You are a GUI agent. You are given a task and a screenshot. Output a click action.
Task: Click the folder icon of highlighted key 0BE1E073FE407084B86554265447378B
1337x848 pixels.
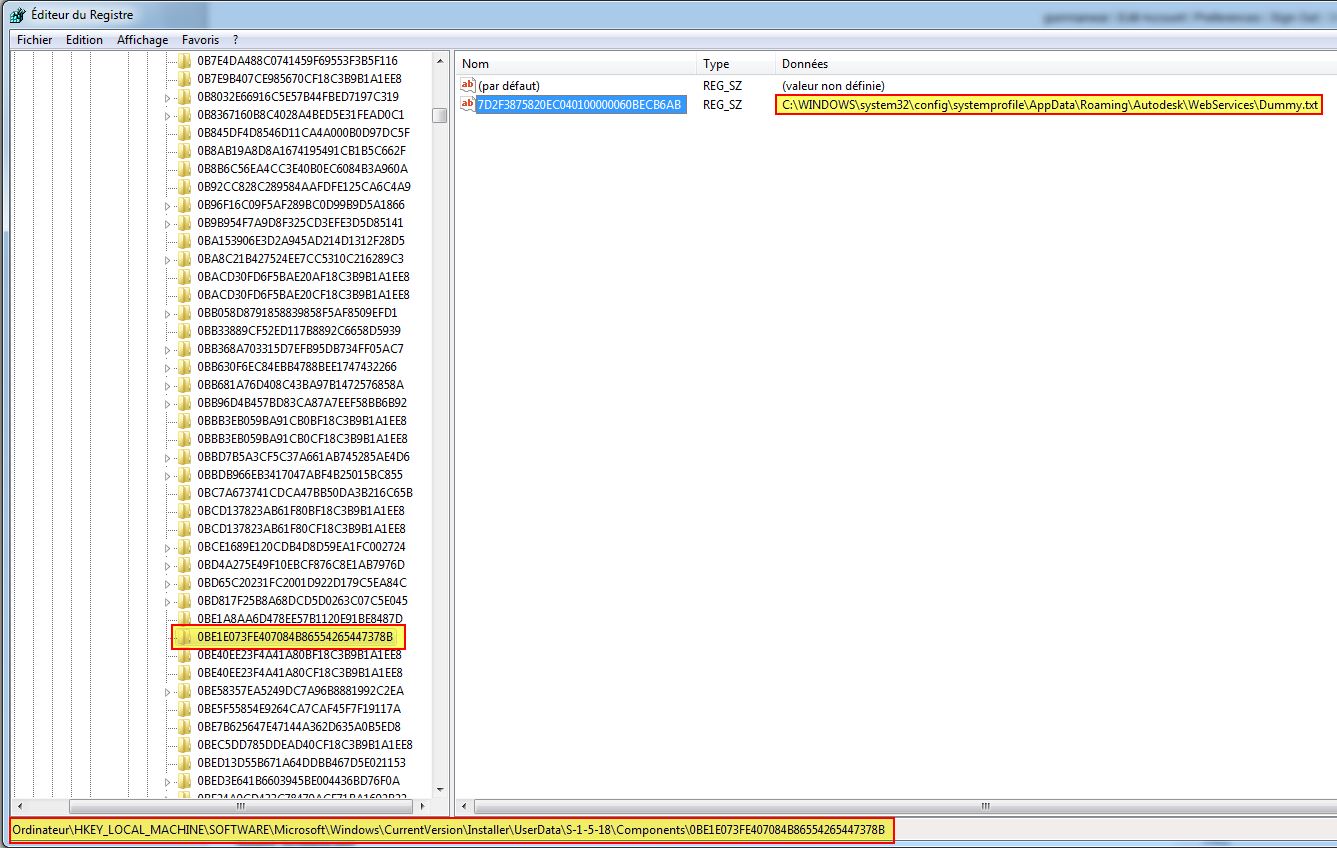click(x=184, y=637)
